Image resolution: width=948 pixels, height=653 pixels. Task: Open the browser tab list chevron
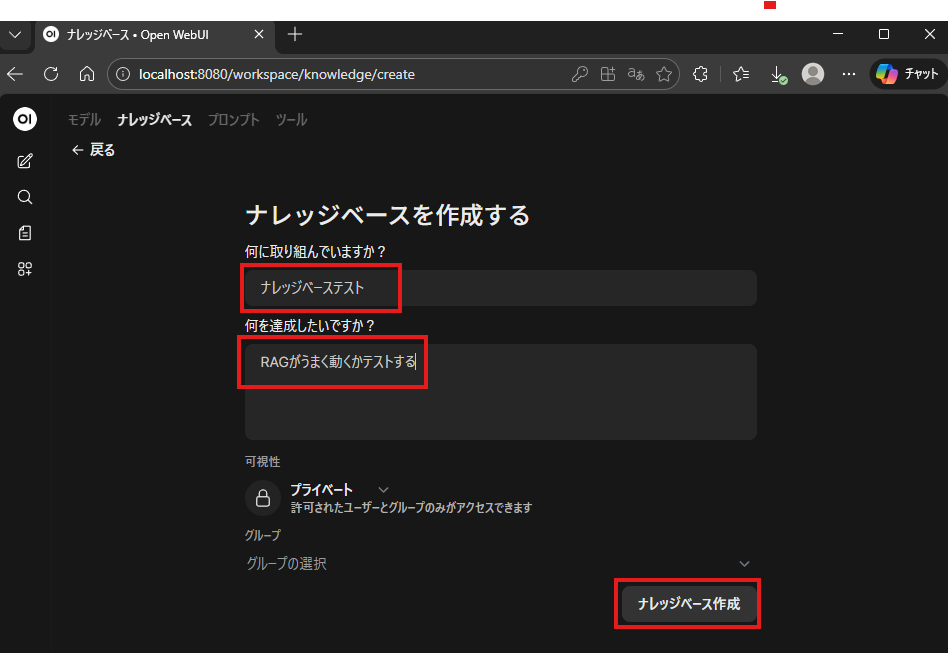tap(15, 34)
